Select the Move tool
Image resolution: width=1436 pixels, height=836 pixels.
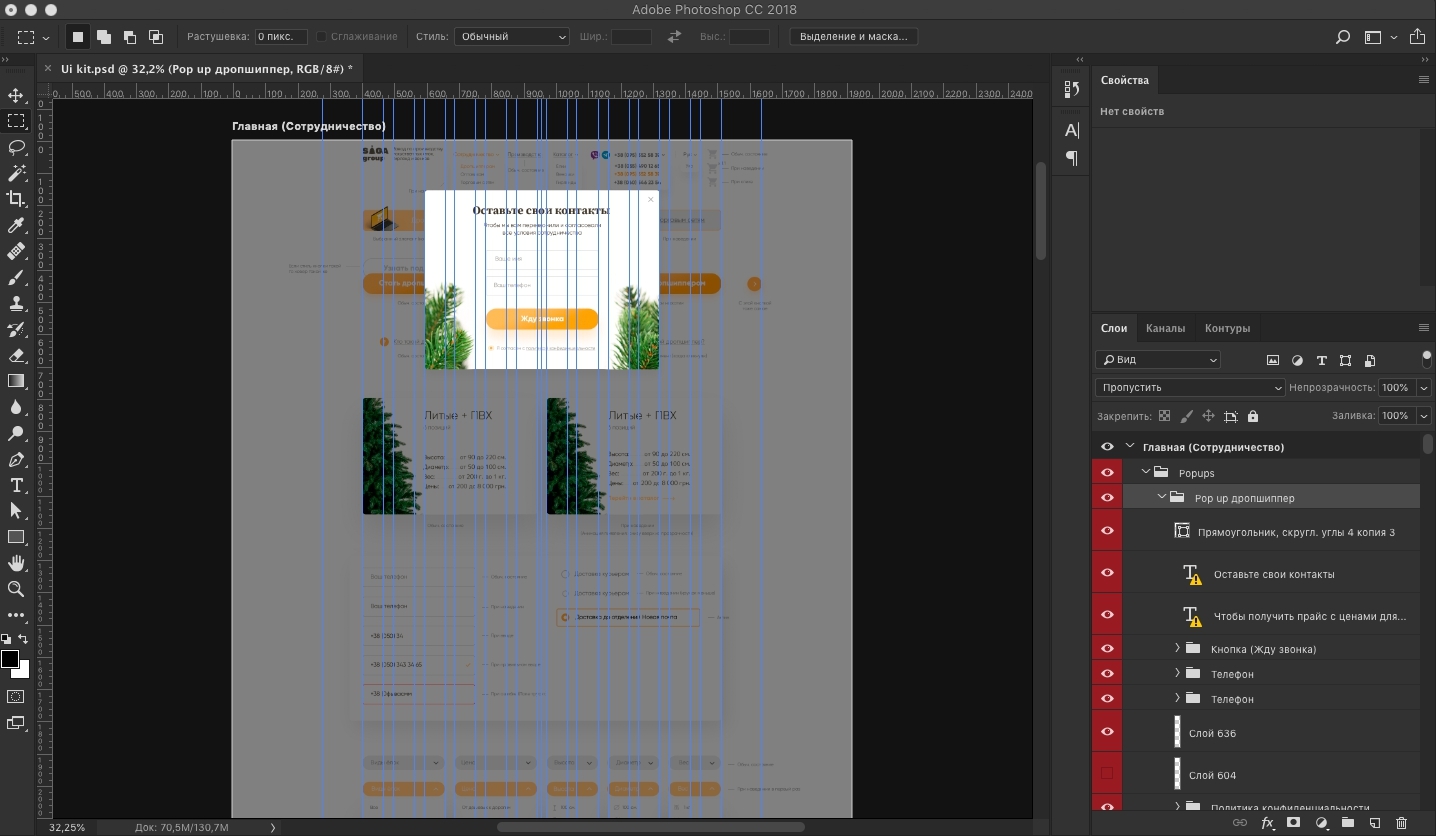coord(16,96)
